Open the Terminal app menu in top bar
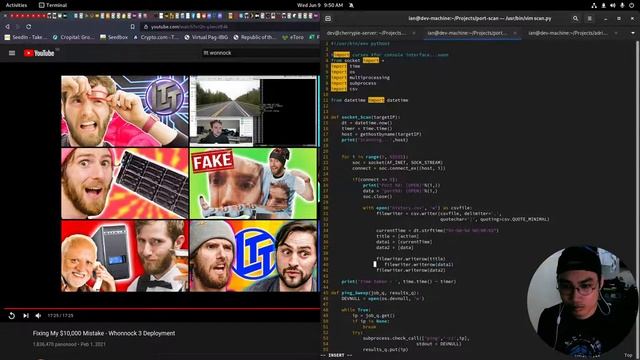The image size is (640, 360). click(x=53, y=5)
